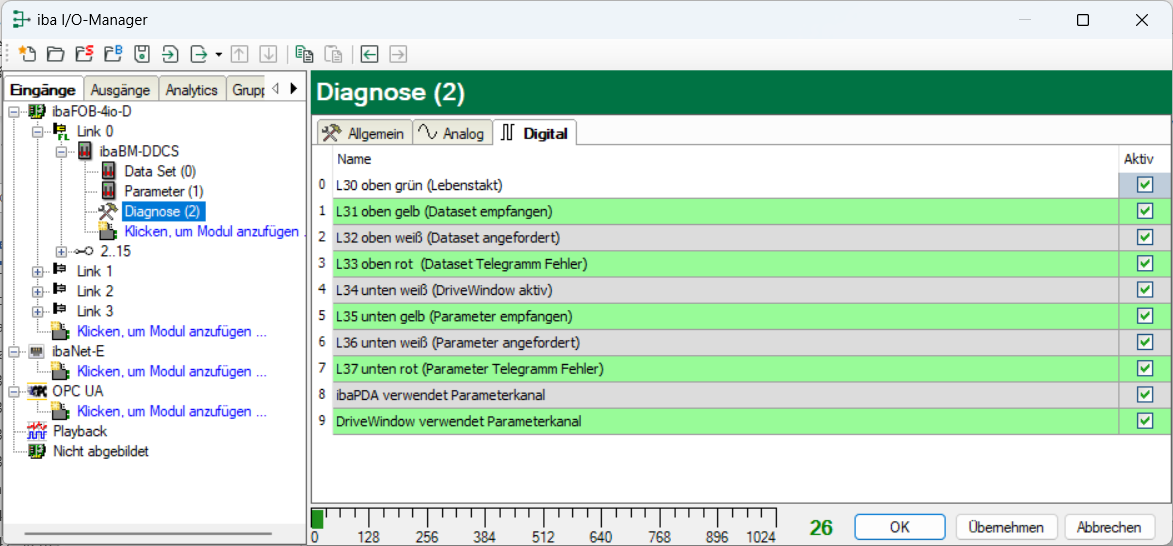Open a configuration using the folder icon
The height and width of the screenshot is (546, 1173).
point(55,54)
